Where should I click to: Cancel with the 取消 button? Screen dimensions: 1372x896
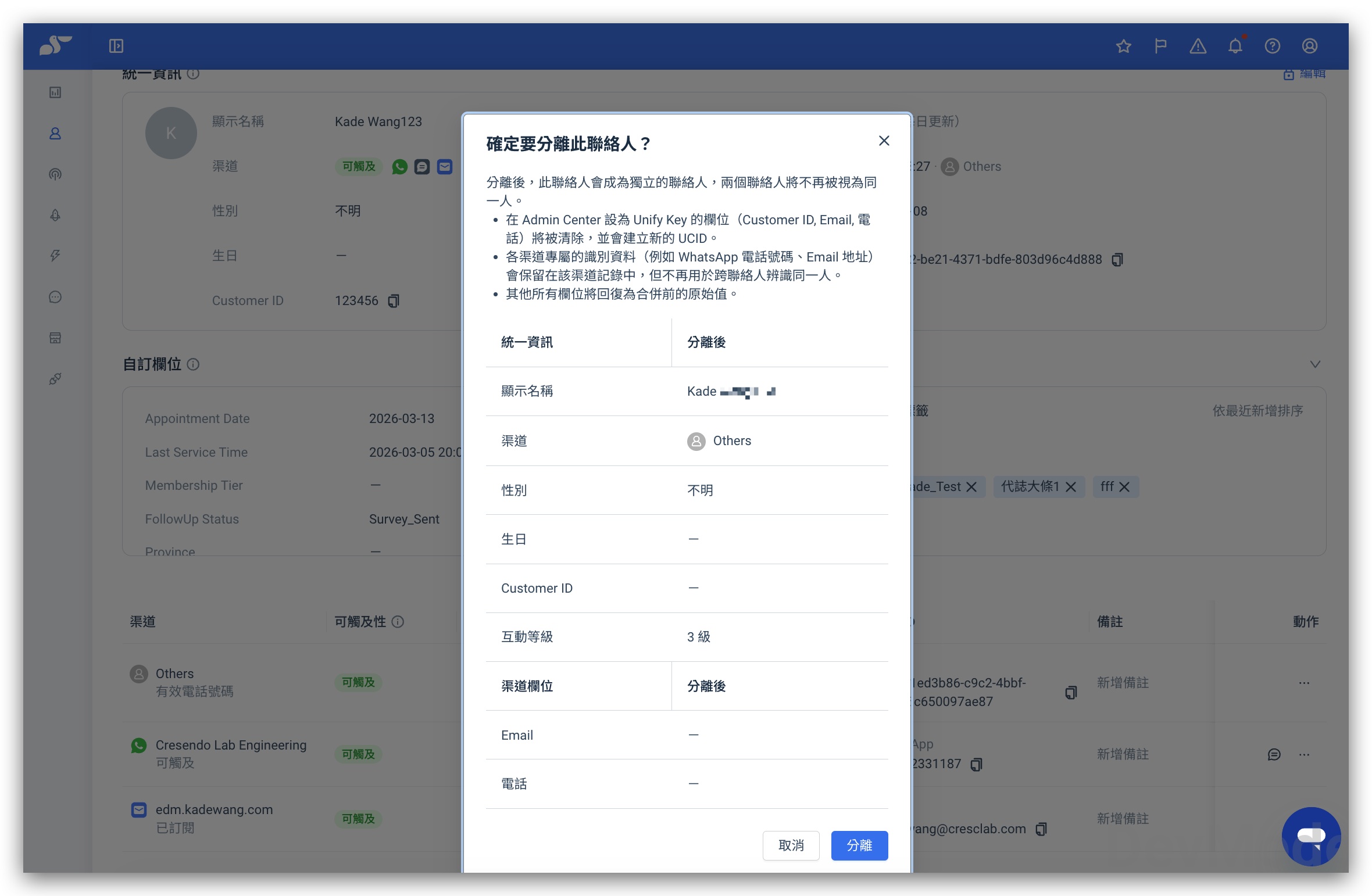(x=791, y=845)
